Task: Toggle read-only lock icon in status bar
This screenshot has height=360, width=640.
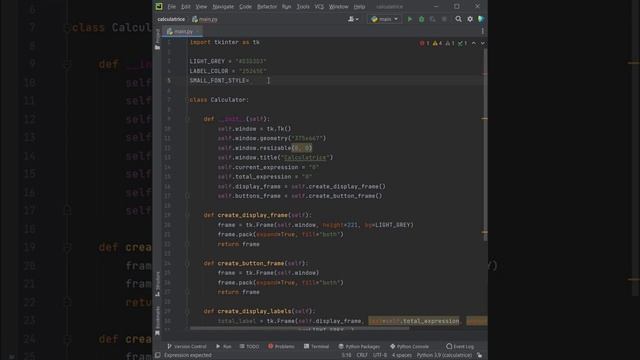Action: coord(480,356)
